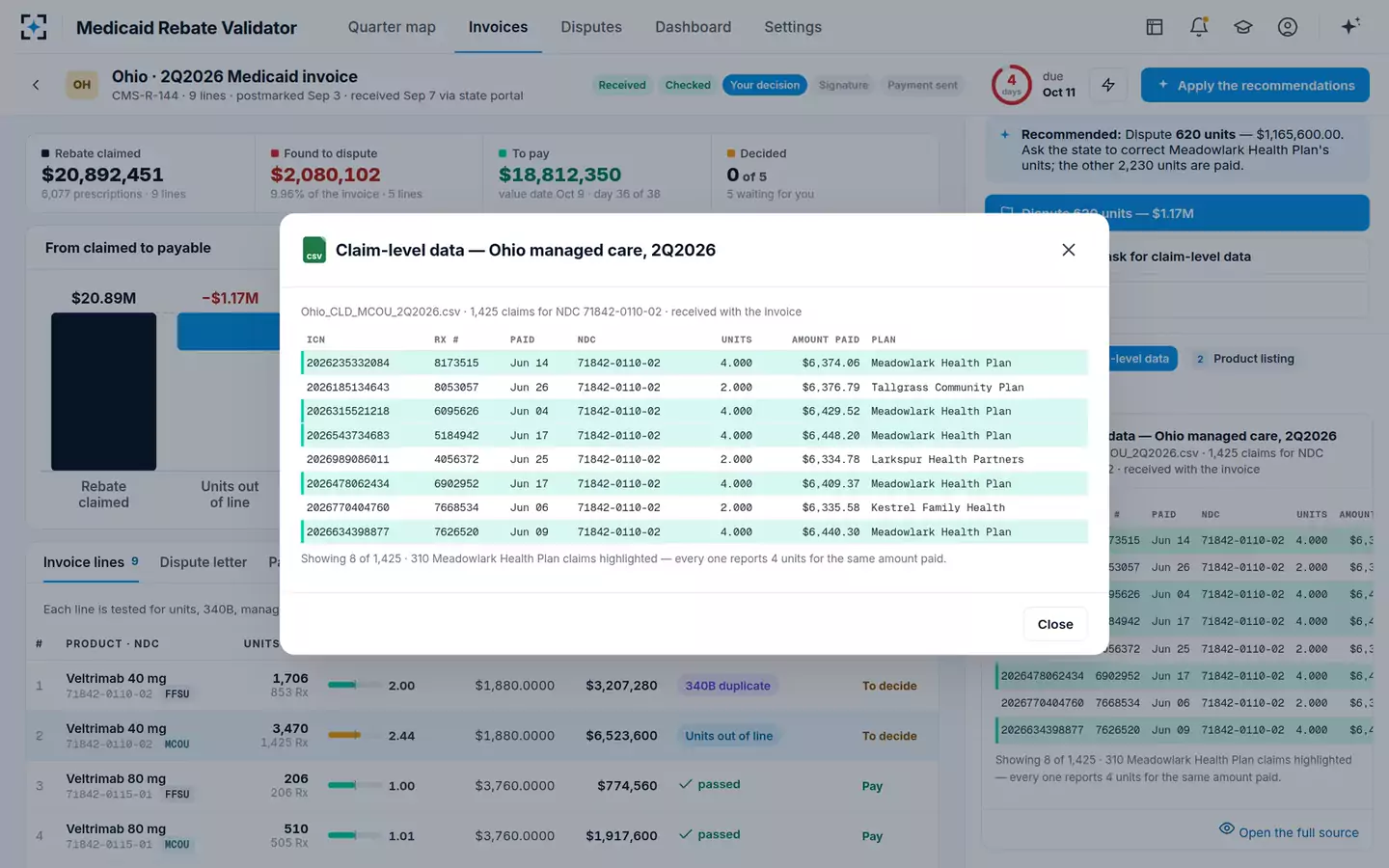Click Open the full source link
The image size is (1389, 868).
pyautogui.click(x=1289, y=832)
